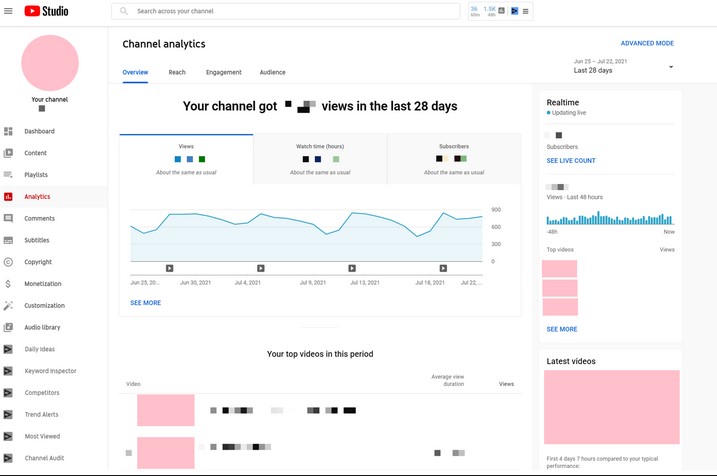Open the Comments sidebar icon
717x476 pixels.
click(8, 219)
